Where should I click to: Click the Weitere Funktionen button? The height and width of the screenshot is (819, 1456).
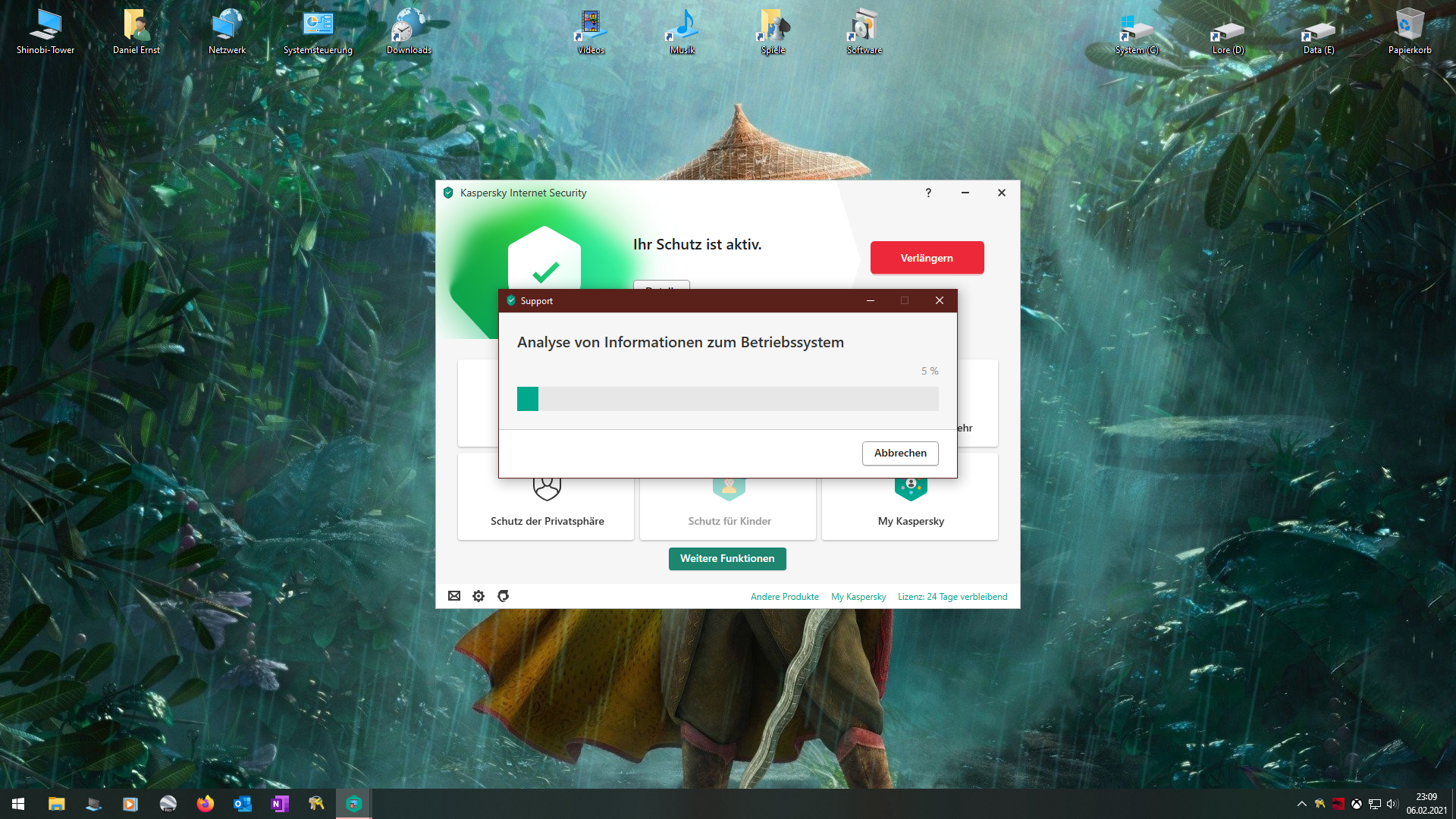coord(727,559)
